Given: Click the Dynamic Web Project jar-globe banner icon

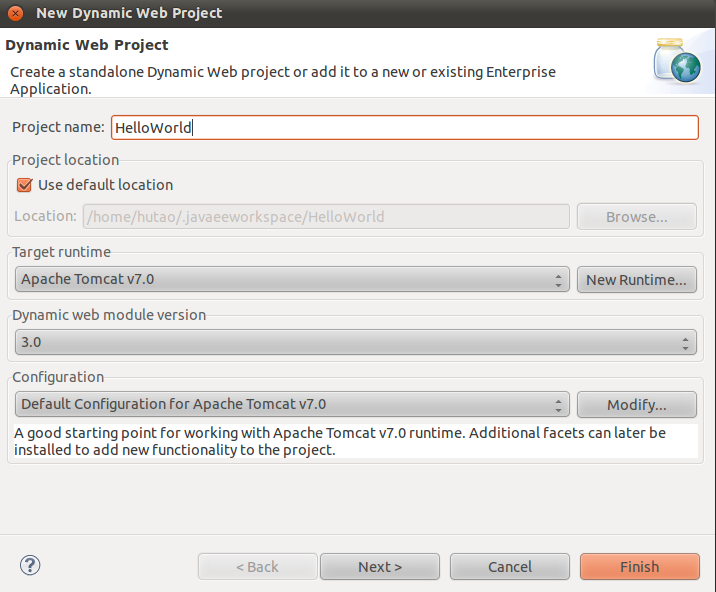Looking at the screenshot, I should tap(677, 60).
